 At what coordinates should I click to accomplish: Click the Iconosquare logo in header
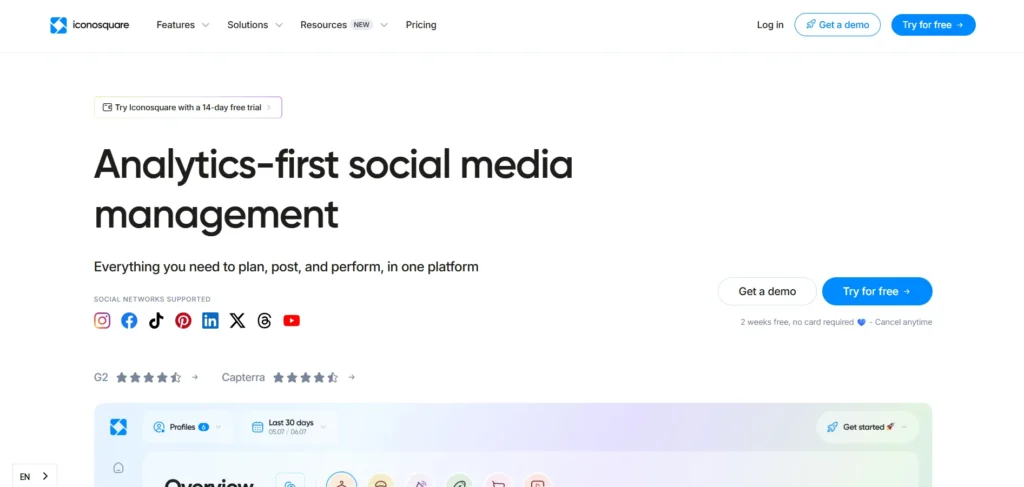click(x=89, y=25)
